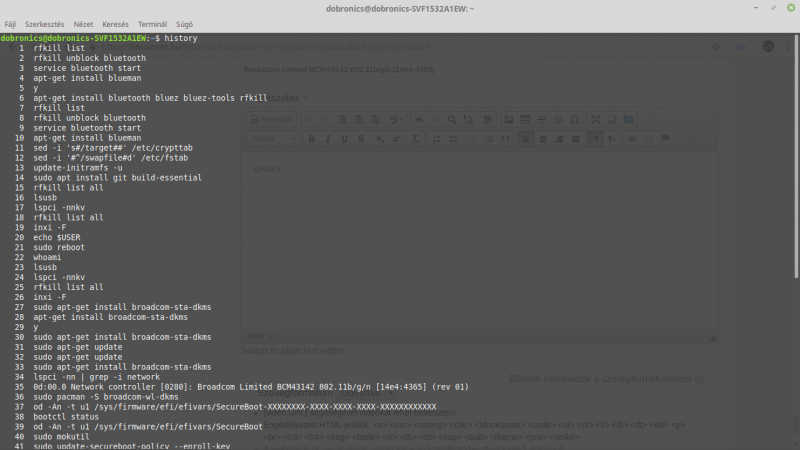Maximize the editor with the expand icon
The width and height of the screenshot is (800, 450).
click(595, 119)
